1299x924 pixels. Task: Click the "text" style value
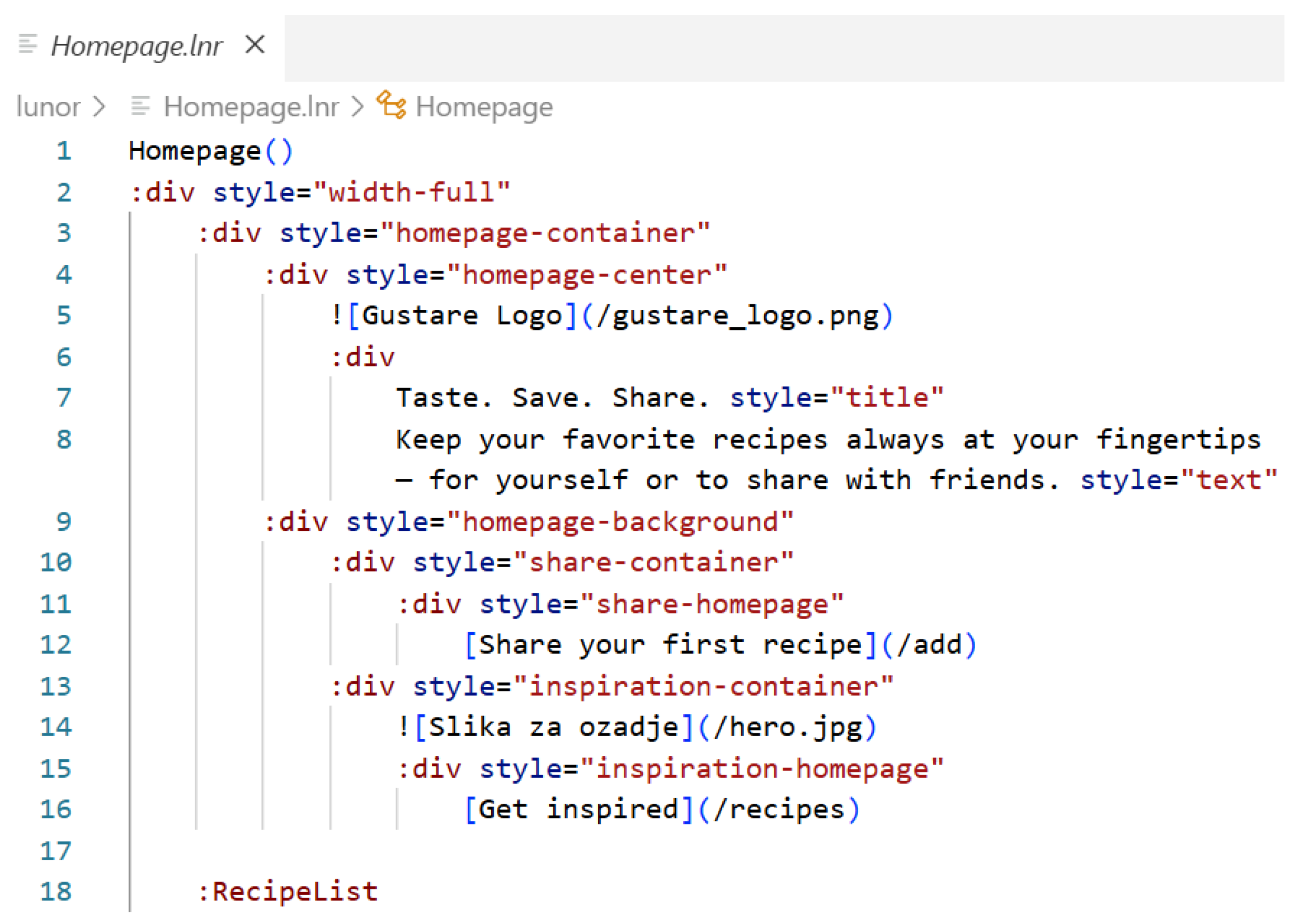coord(1229,480)
